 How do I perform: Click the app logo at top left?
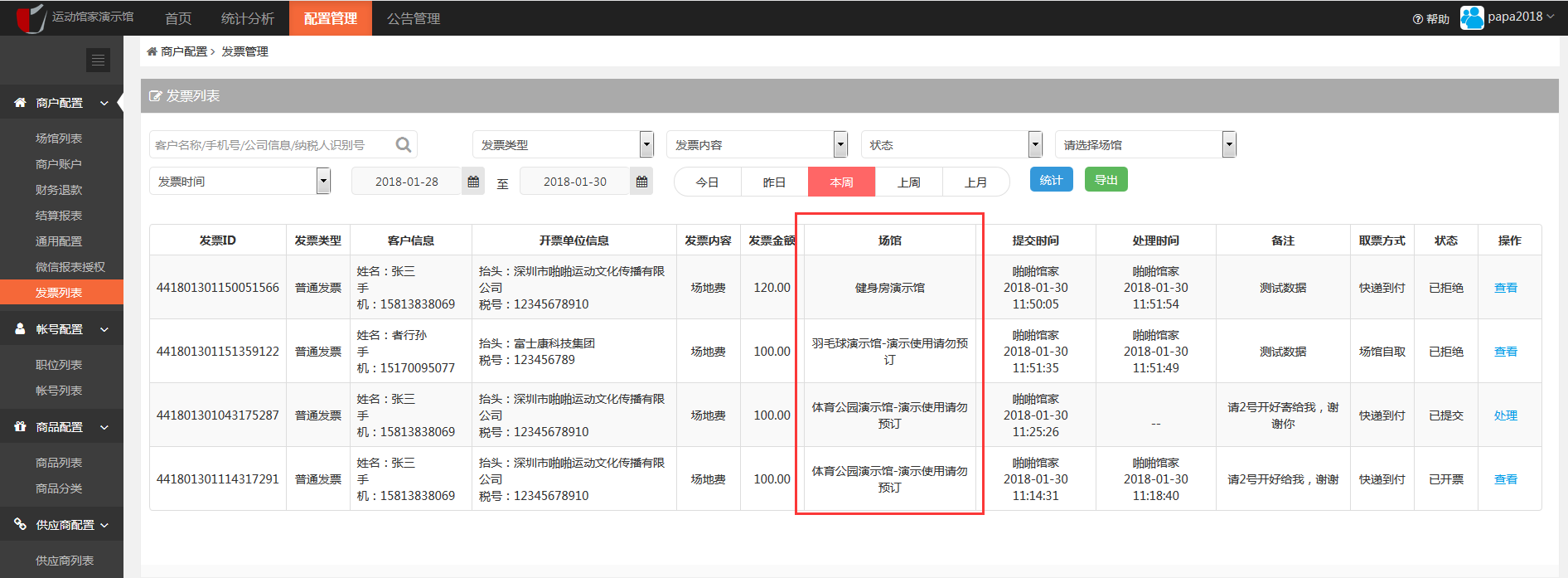(31, 17)
